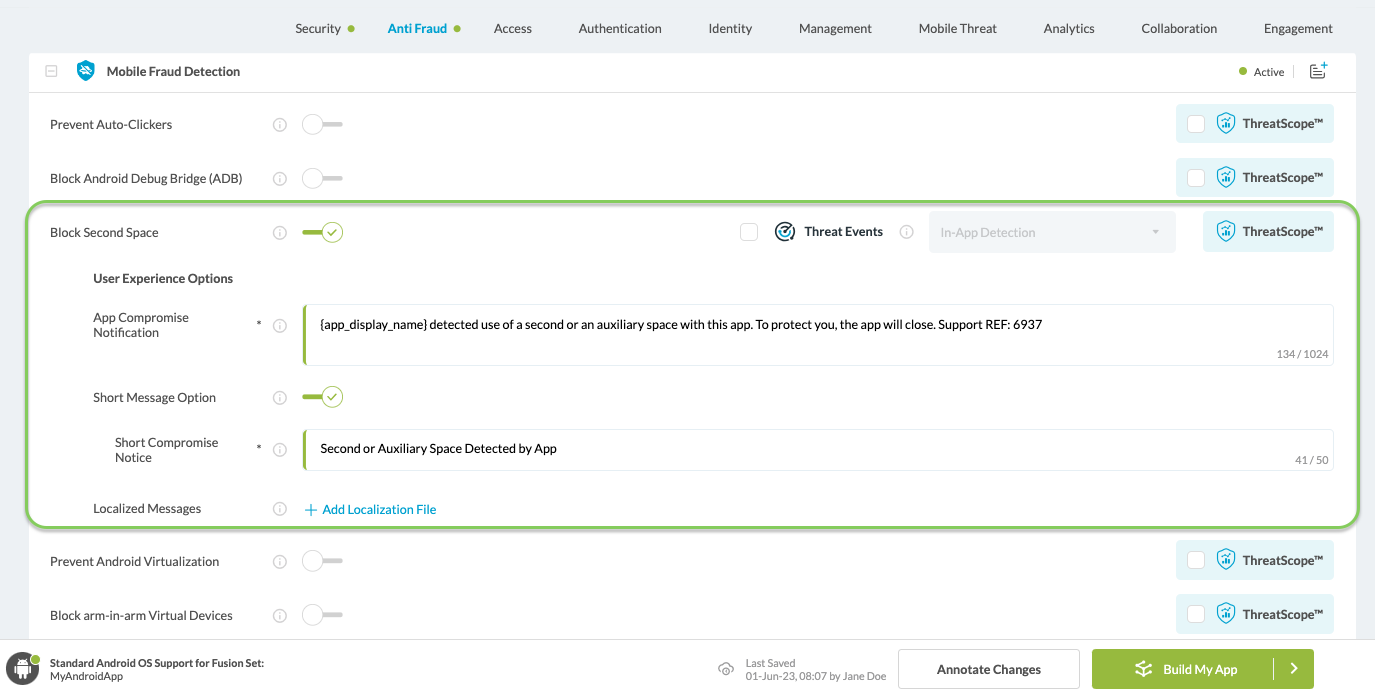Expand the Build My App arrow menu
This screenshot has height=697, width=1375.
1293,669
